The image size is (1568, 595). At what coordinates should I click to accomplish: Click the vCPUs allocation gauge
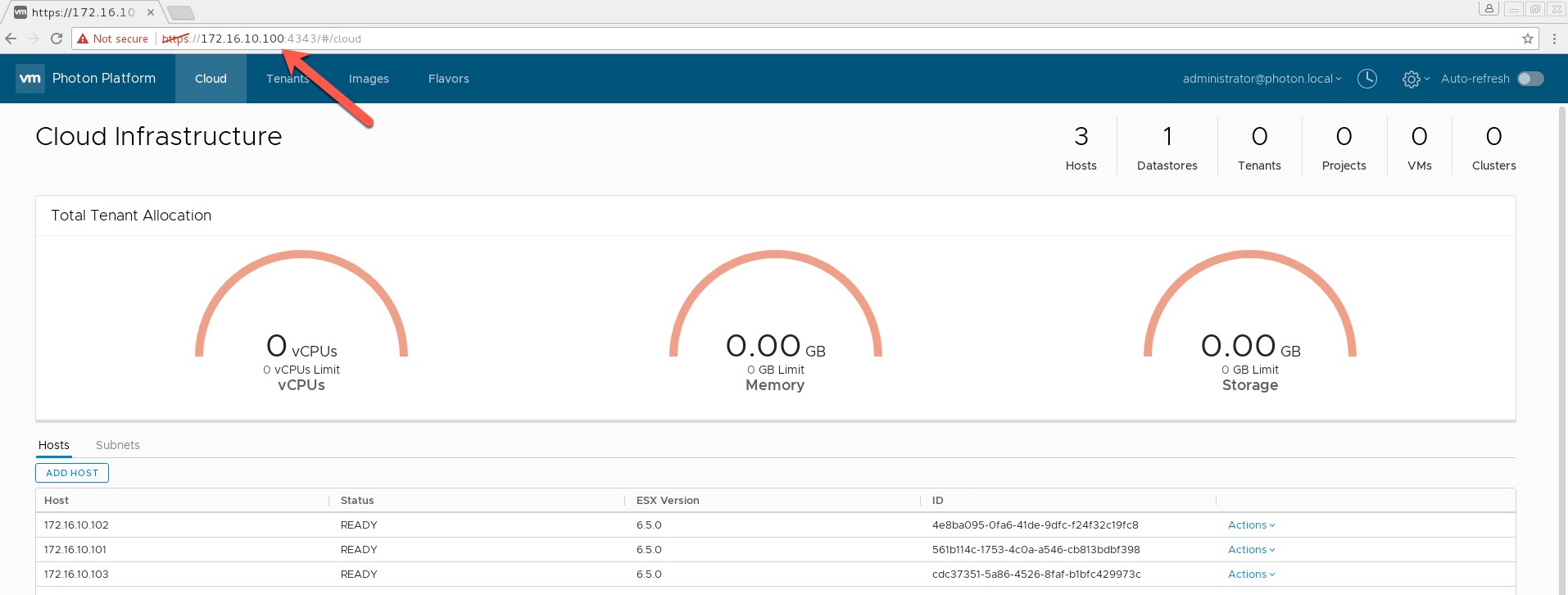point(301,321)
